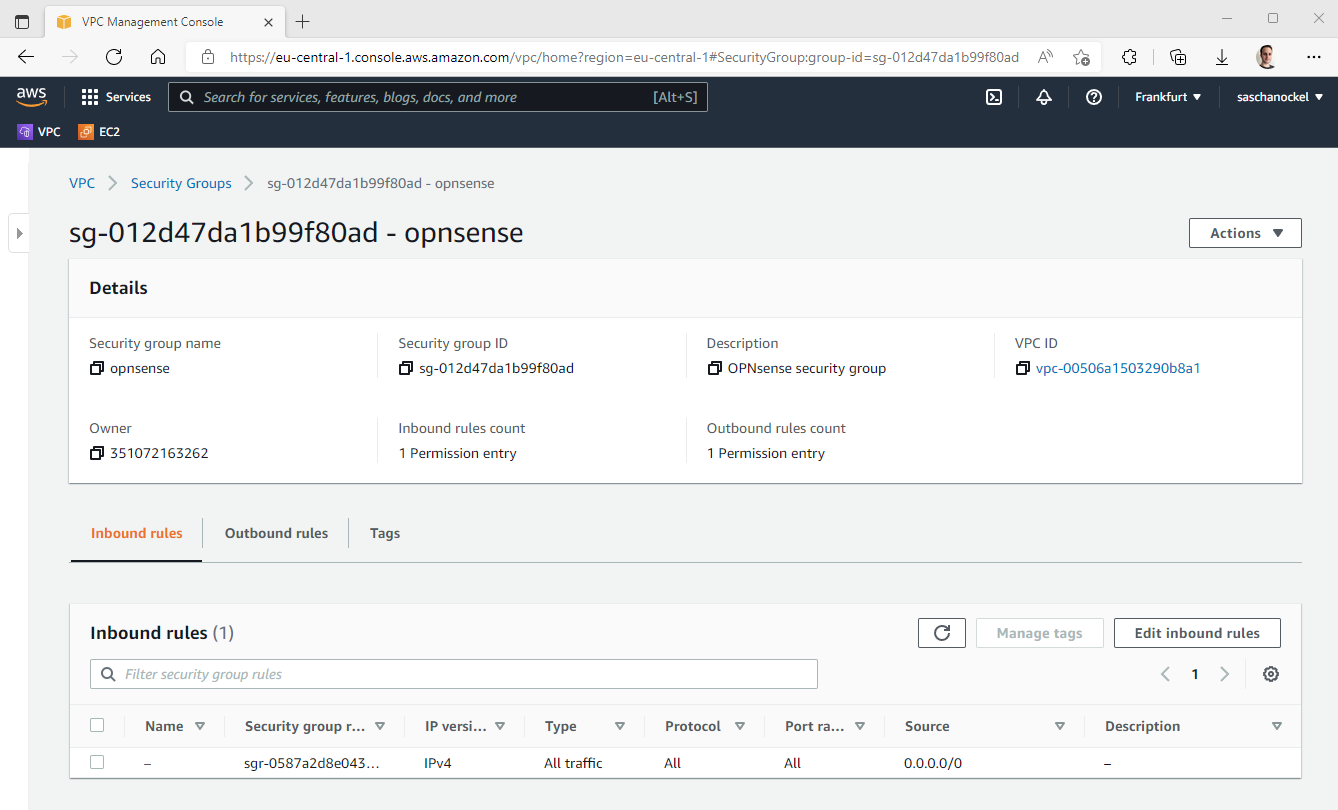Select the All traffic type cell
Image resolution: width=1338 pixels, height=810 pixels.
coord(573,763)
